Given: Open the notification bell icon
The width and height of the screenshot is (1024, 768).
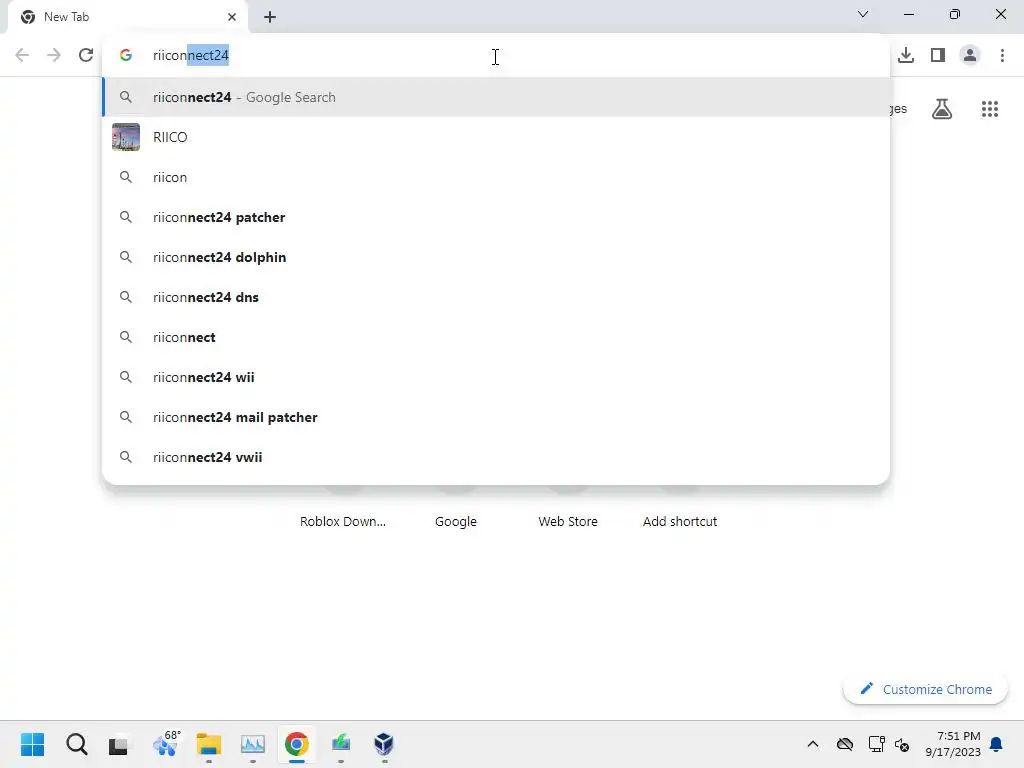Looking at the screenshot, I should pos(997,744).
